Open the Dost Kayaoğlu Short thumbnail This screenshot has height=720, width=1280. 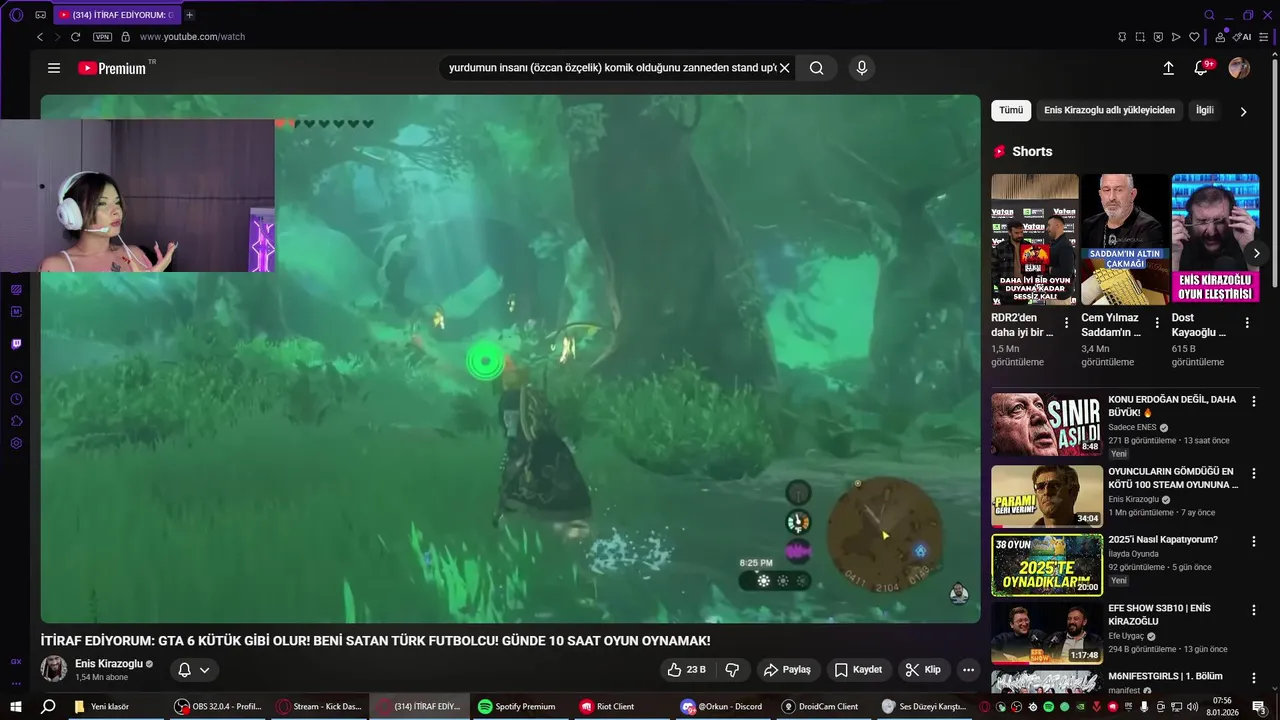[x=1215, y=239]
